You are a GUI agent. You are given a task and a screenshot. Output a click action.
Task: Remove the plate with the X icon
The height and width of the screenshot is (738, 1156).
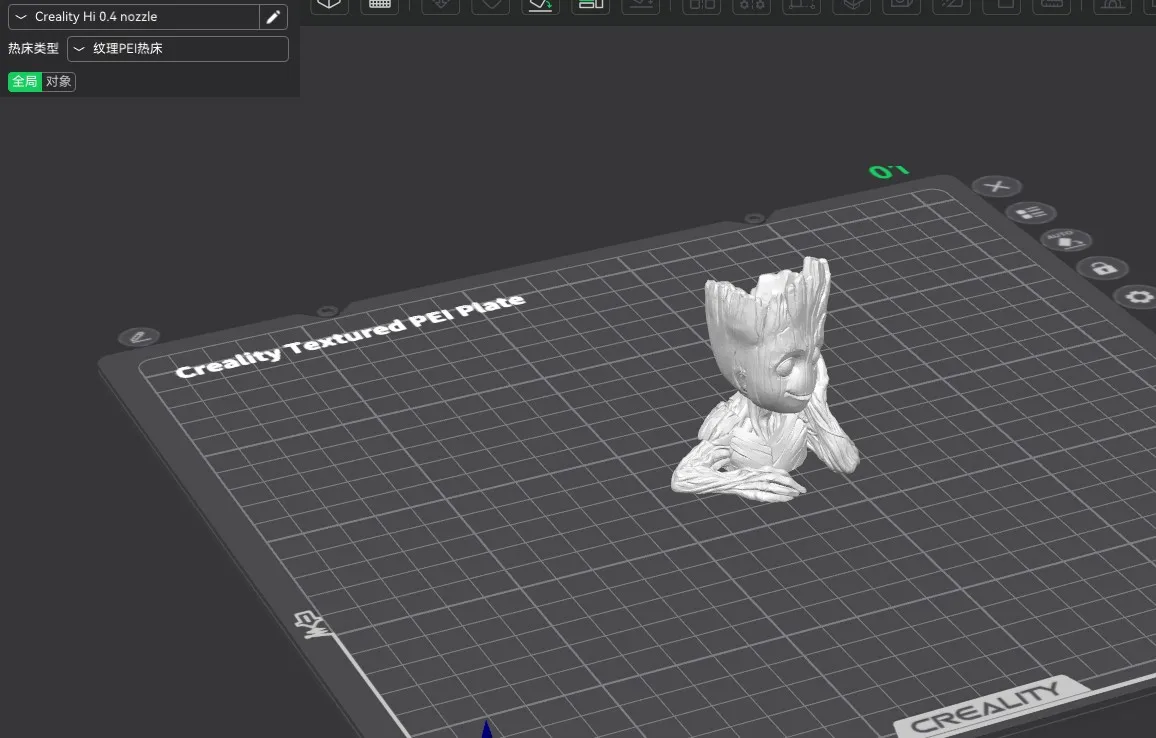point(997,187)
